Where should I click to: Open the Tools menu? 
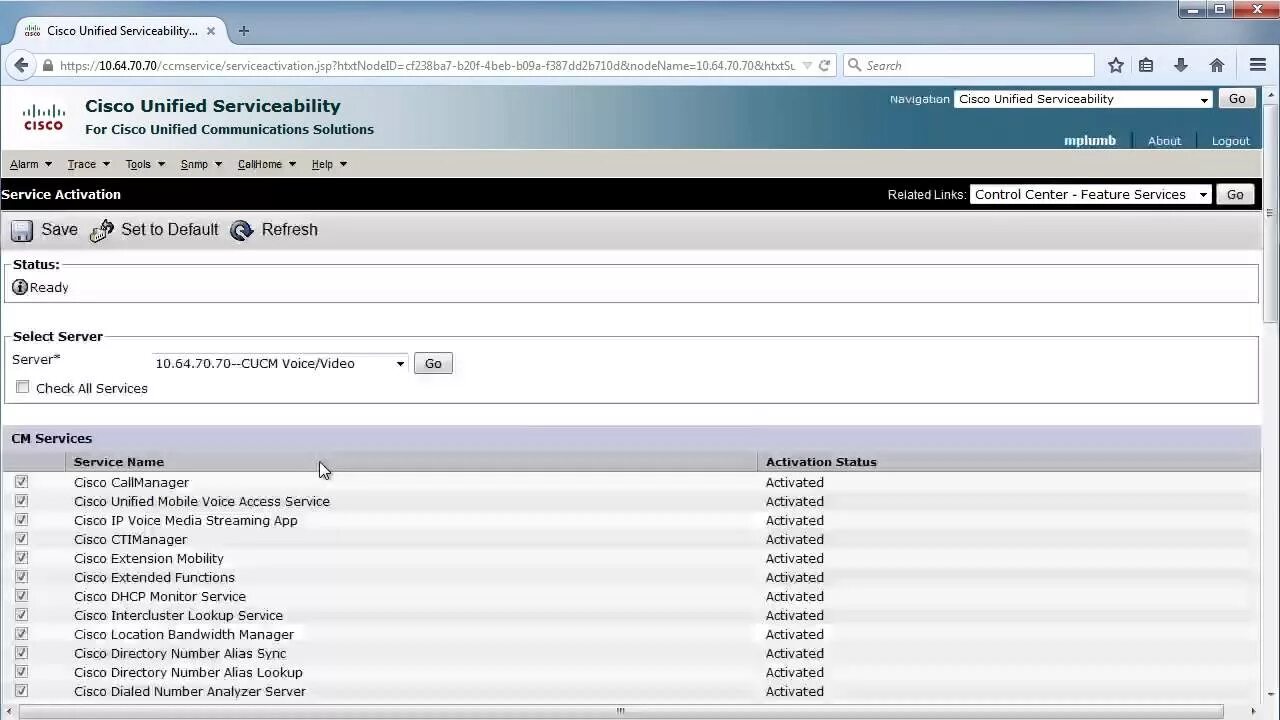(x=145, y=164)
